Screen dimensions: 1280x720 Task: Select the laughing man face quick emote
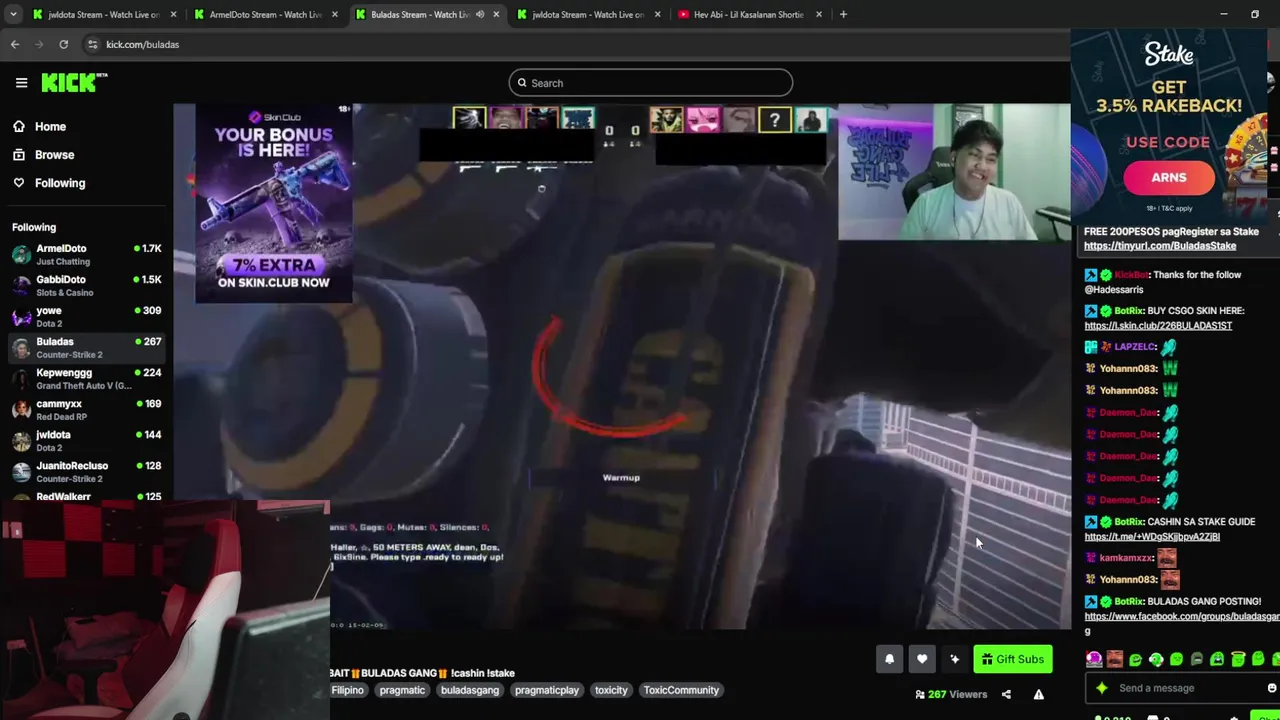(1115, 659)
